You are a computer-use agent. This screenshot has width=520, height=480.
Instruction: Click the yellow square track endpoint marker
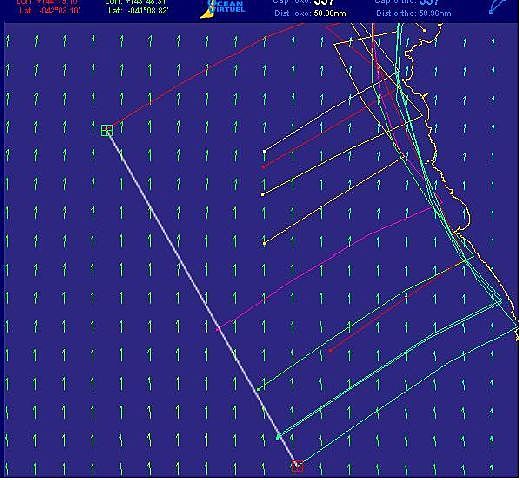tap(263, 194)
